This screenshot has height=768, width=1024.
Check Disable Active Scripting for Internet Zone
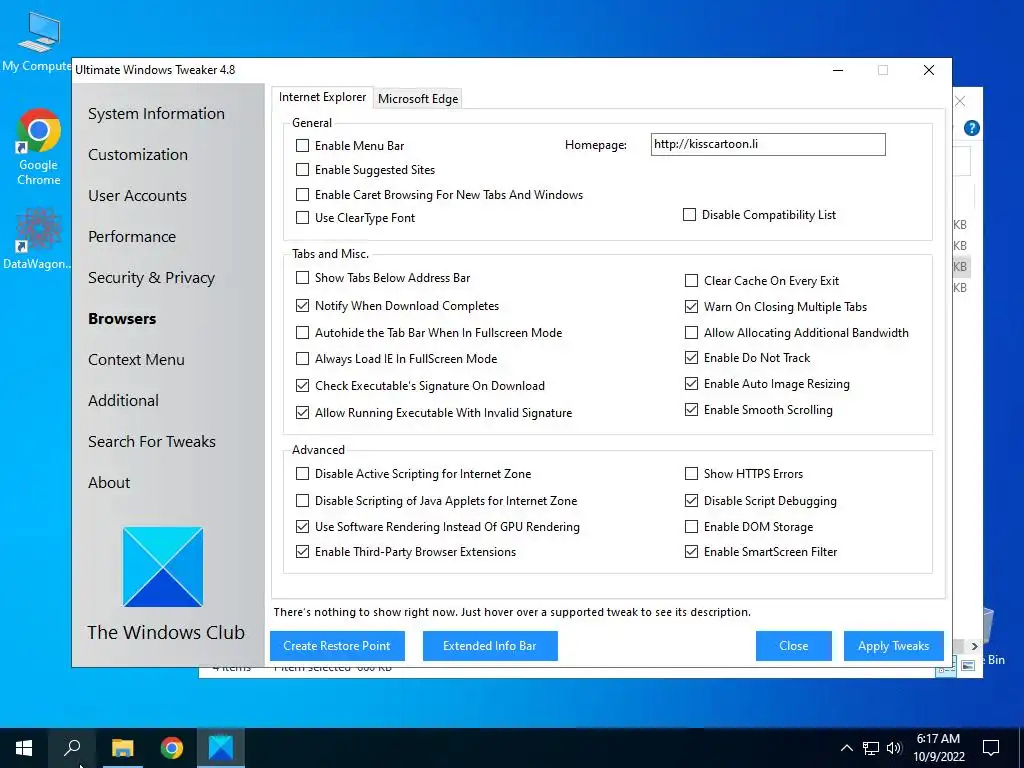[x=302, y=473]
